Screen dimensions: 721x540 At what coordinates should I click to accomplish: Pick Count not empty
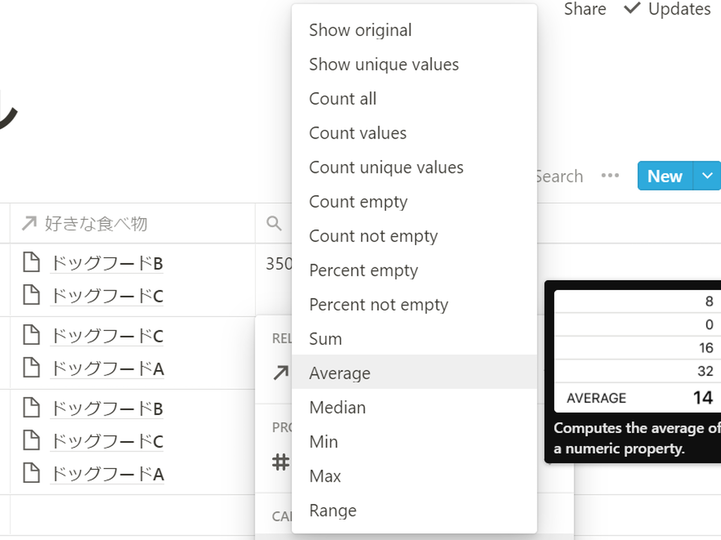click(414, 236)
